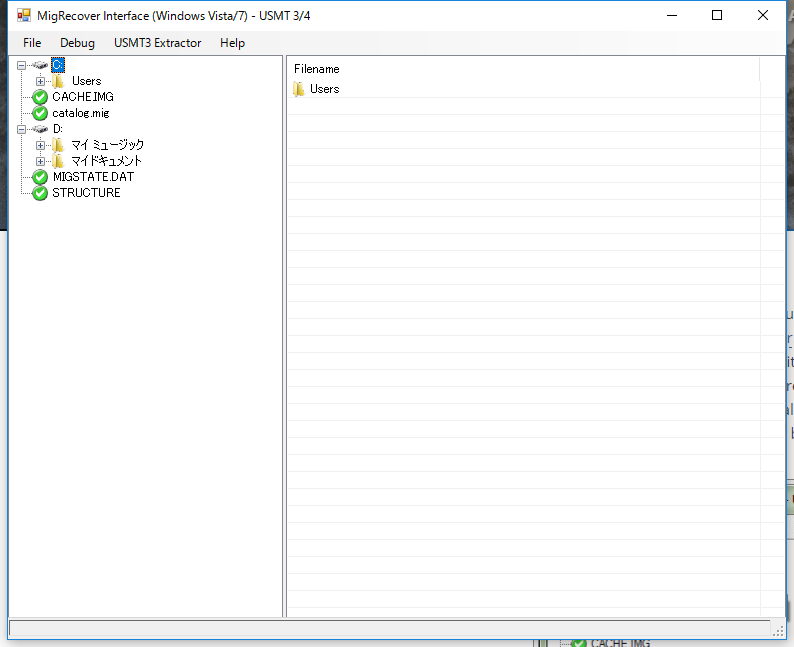
Task: Select MIGSTATE.DAT in the tree
Action: pos(94,177)
